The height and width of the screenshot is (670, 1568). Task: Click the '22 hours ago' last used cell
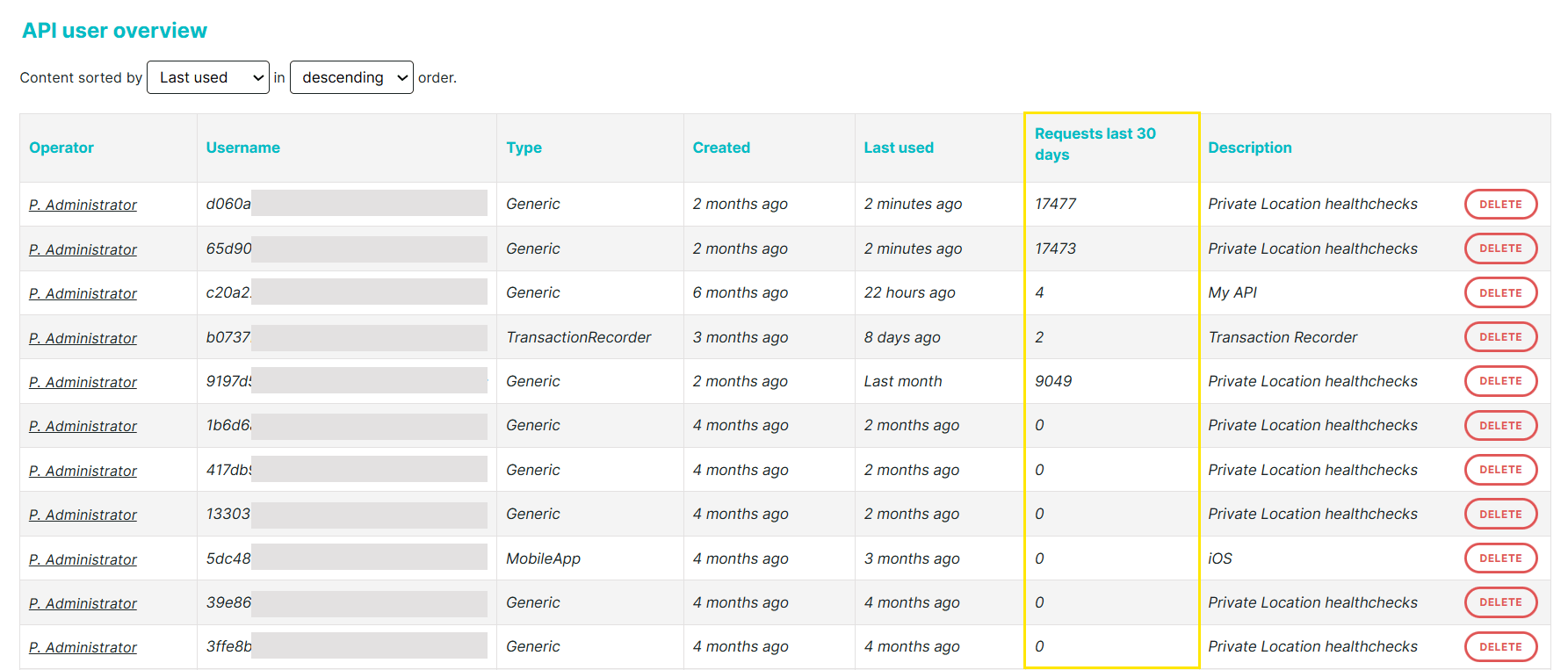pyautogui.click(x=909, y=292)
